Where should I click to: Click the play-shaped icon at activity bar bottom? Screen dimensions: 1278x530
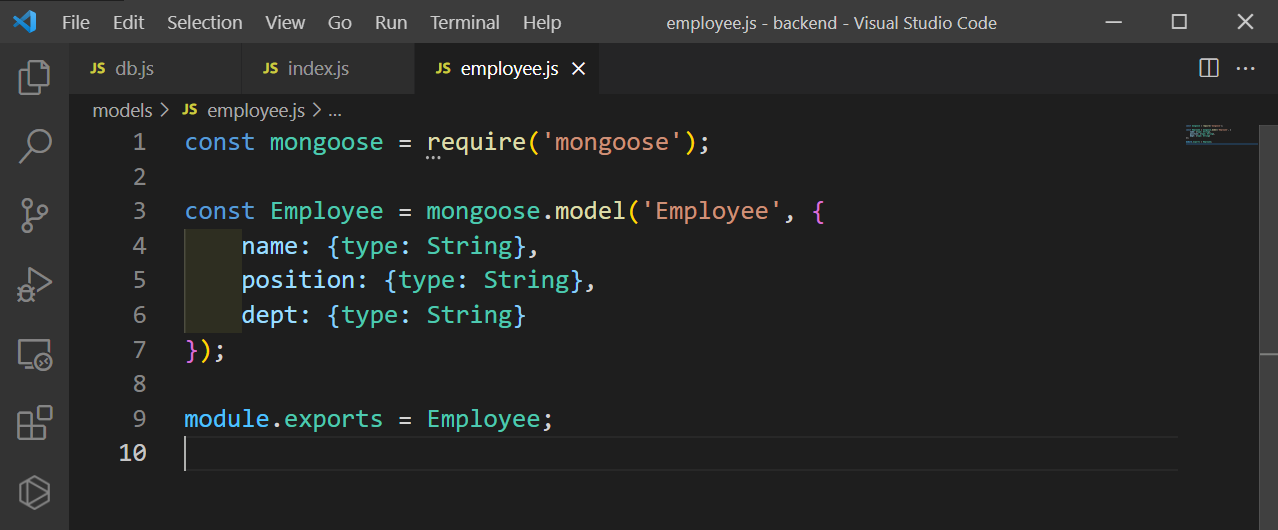[34, 491]
